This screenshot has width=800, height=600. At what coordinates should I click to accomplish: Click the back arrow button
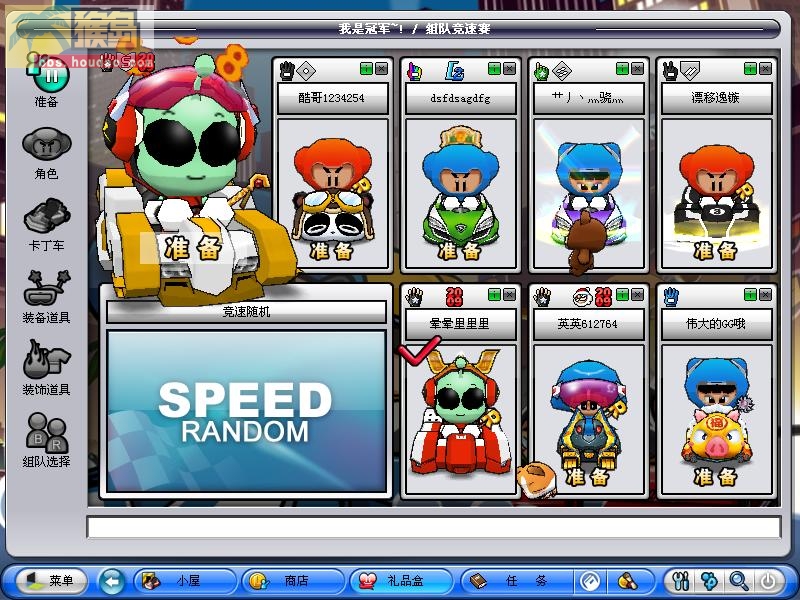click(112, 581)
